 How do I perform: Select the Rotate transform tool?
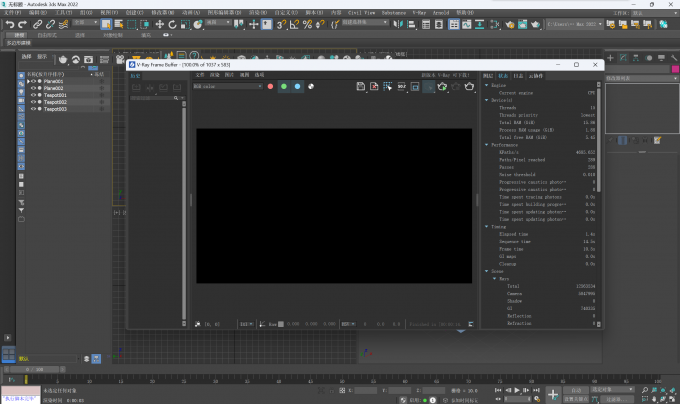172,23
